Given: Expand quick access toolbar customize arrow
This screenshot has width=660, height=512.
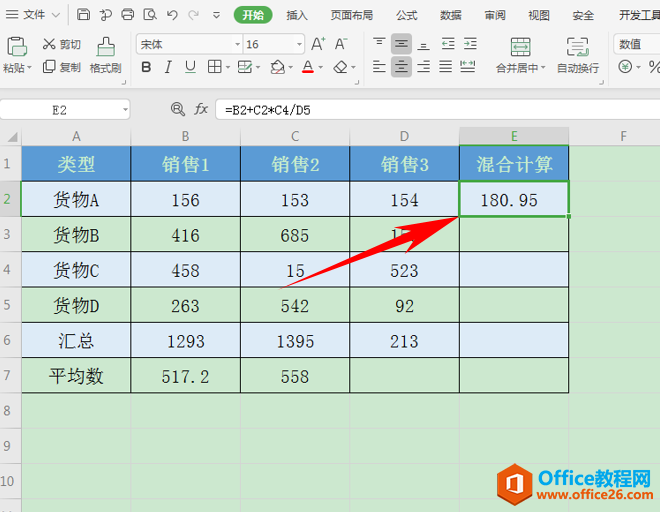Looking at the screenshot, I should click(x=216, y=16).
